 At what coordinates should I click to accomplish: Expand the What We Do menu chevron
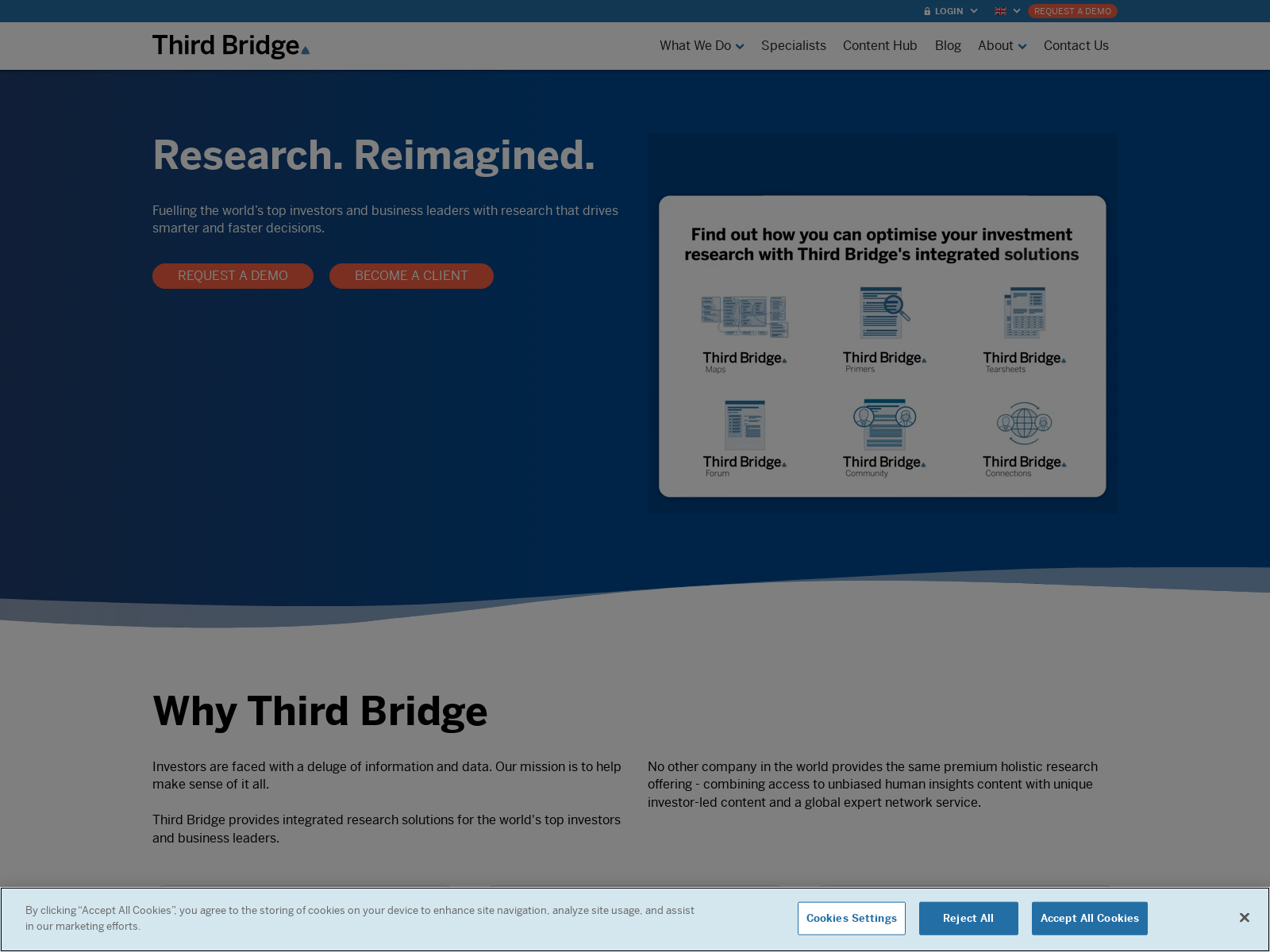pos(740,47)
